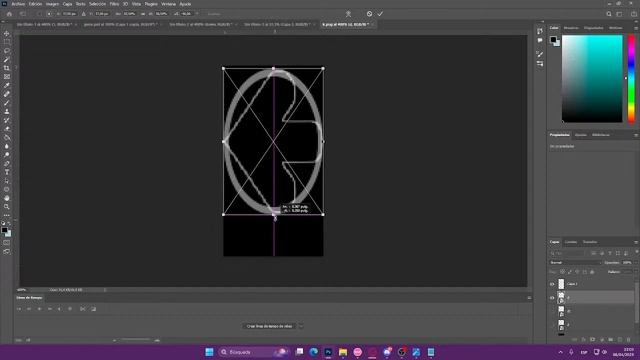
Task: Lock all for the layer
Action: (x=592, y=272)
